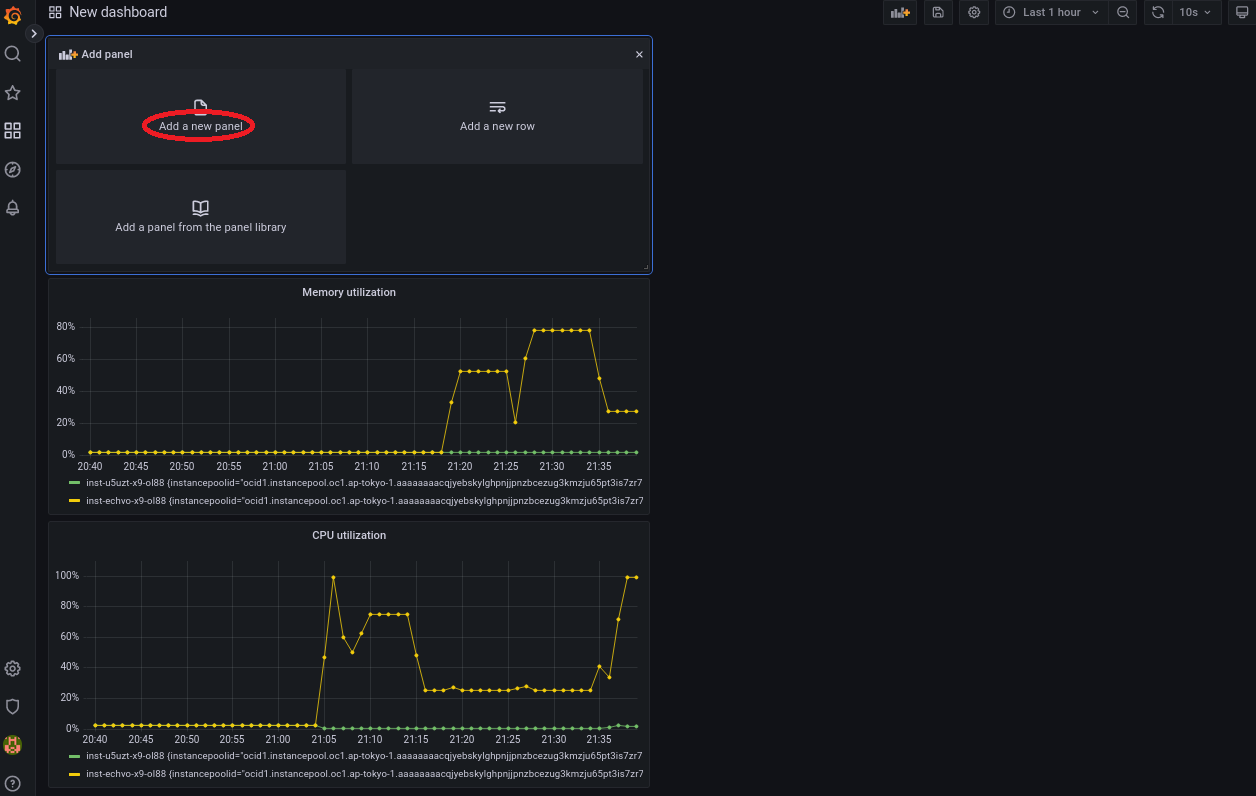The height and width of the screenshot is (796, 1256).
Task: Expand the sidebar with the chevron arrow
Action: pos(34,34)
